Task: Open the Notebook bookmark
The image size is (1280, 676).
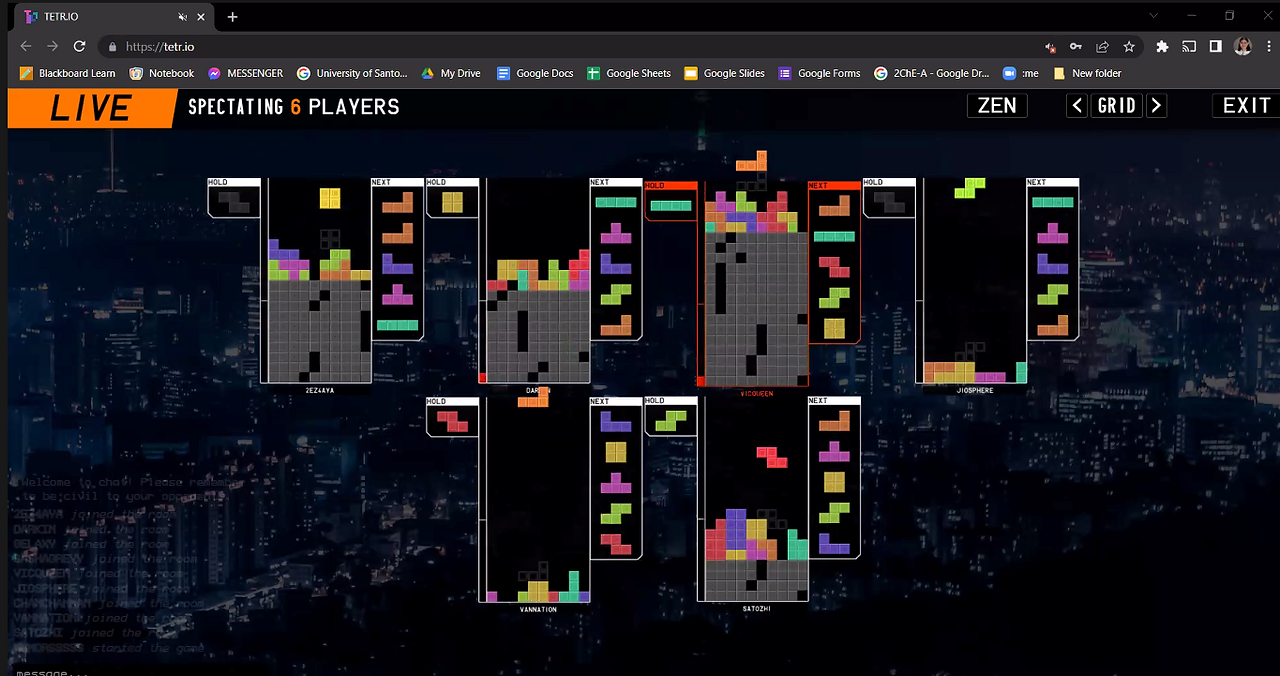Action: [162, 73]
